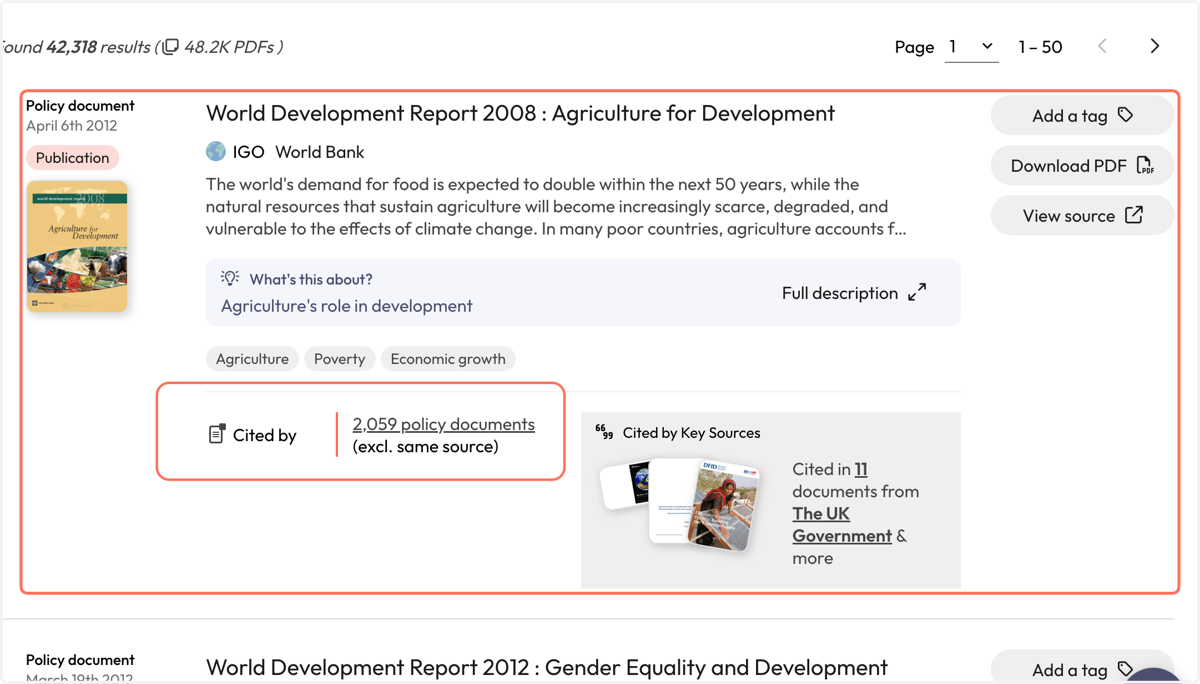Open The UK Government link
The image size is (1200, 684).
(x=842, y=525)
